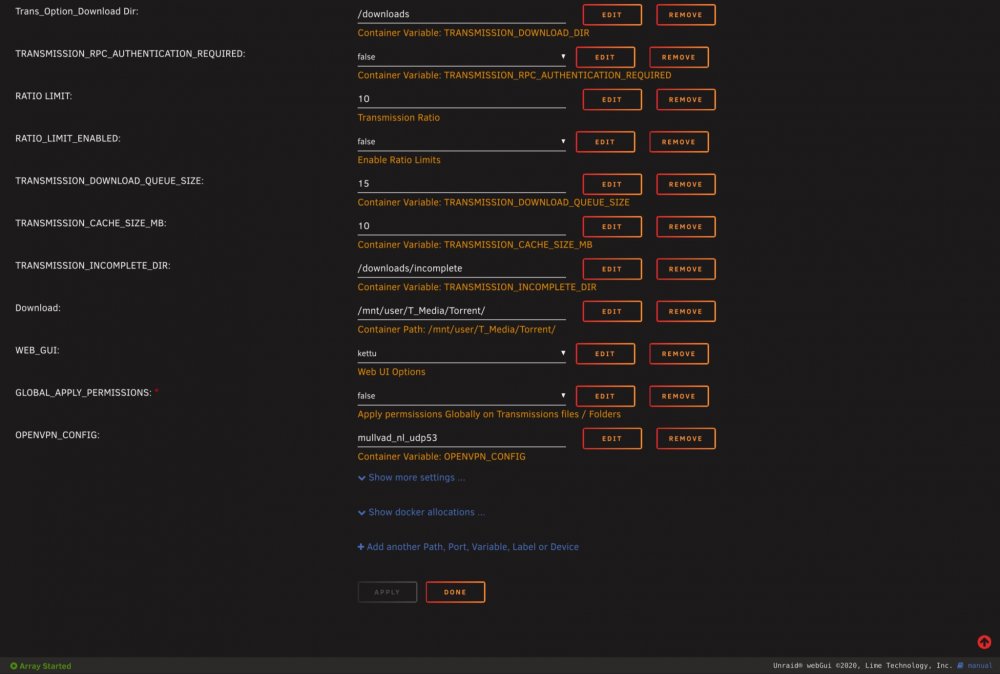Edit the OPENVPN_CONFIG variable
The image size is (1000, 674).
[x=612, y=438]
